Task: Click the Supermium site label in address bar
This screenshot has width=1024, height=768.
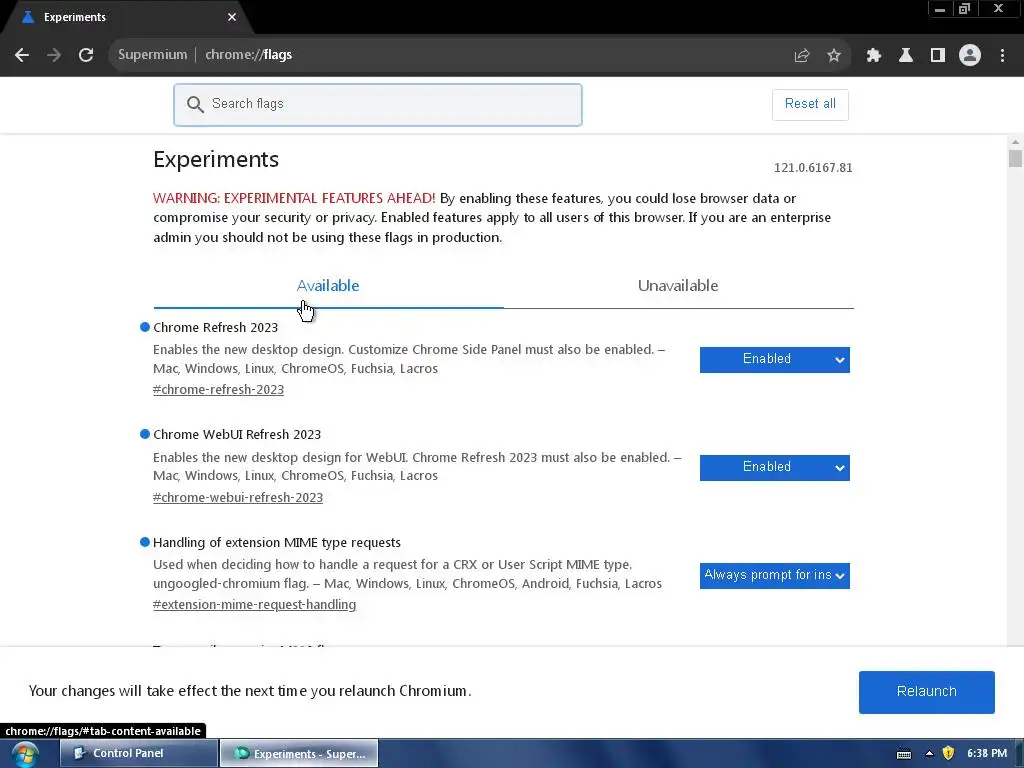Action: tap(152, 55)
